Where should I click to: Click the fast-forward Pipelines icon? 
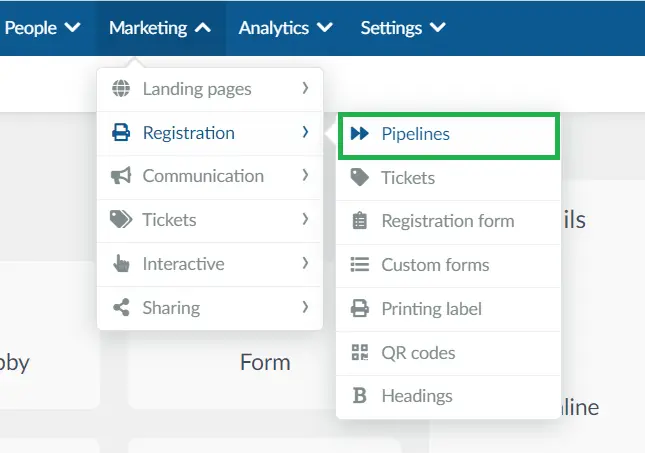pyautogui.click(x=360, y=133)
